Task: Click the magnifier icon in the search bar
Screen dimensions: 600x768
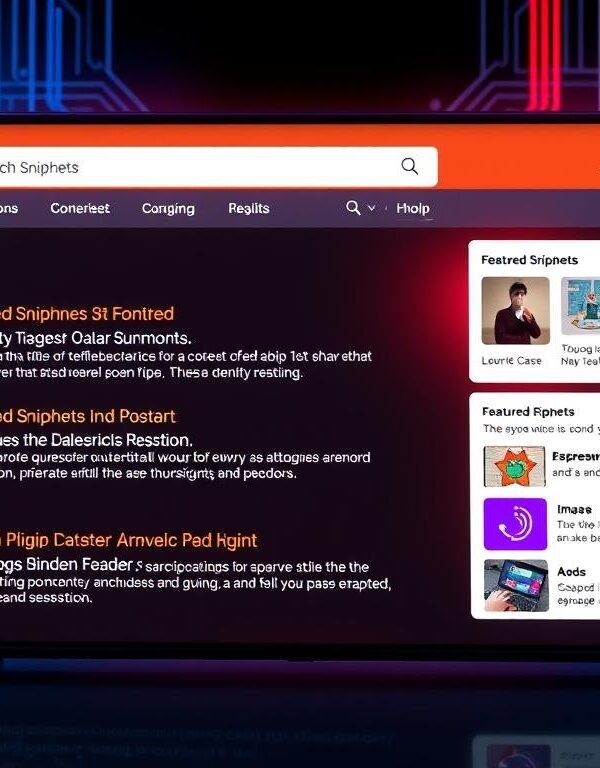Action: pyautogui.click(x=409, y=167)
